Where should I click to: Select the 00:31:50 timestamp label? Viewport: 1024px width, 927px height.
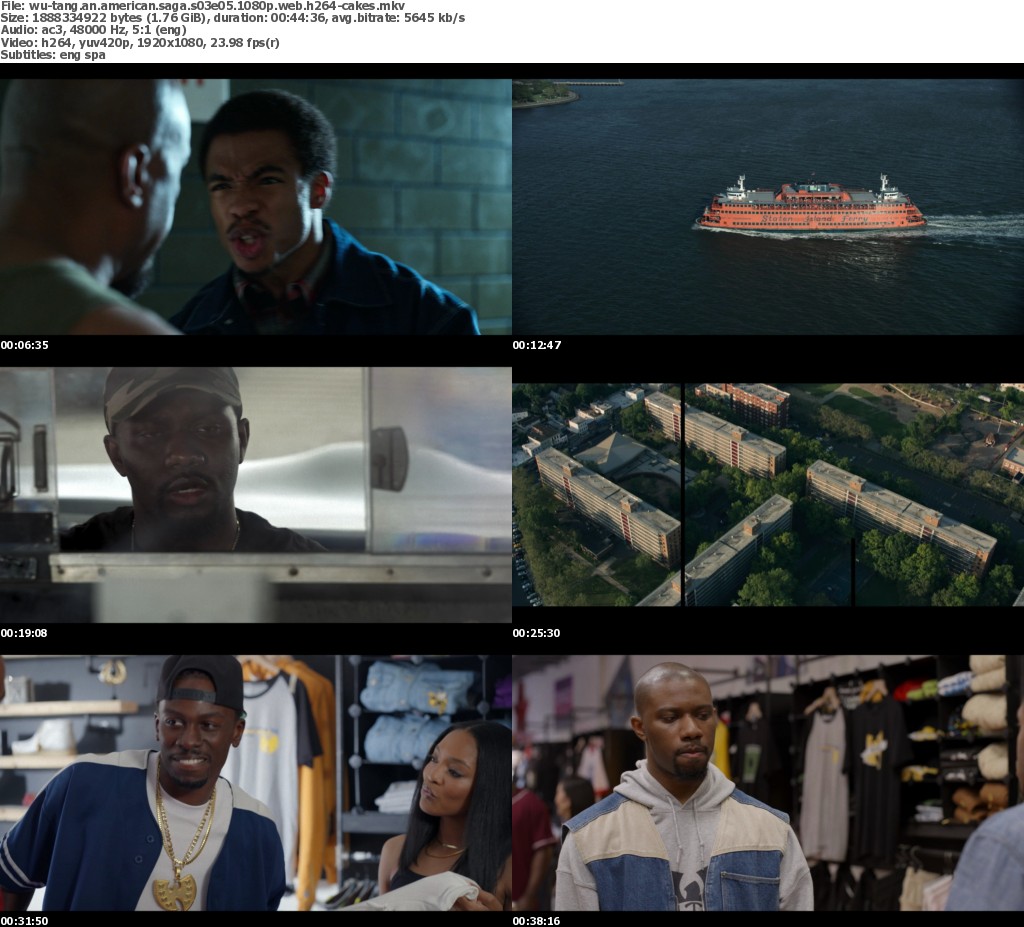tap(25, 920)
